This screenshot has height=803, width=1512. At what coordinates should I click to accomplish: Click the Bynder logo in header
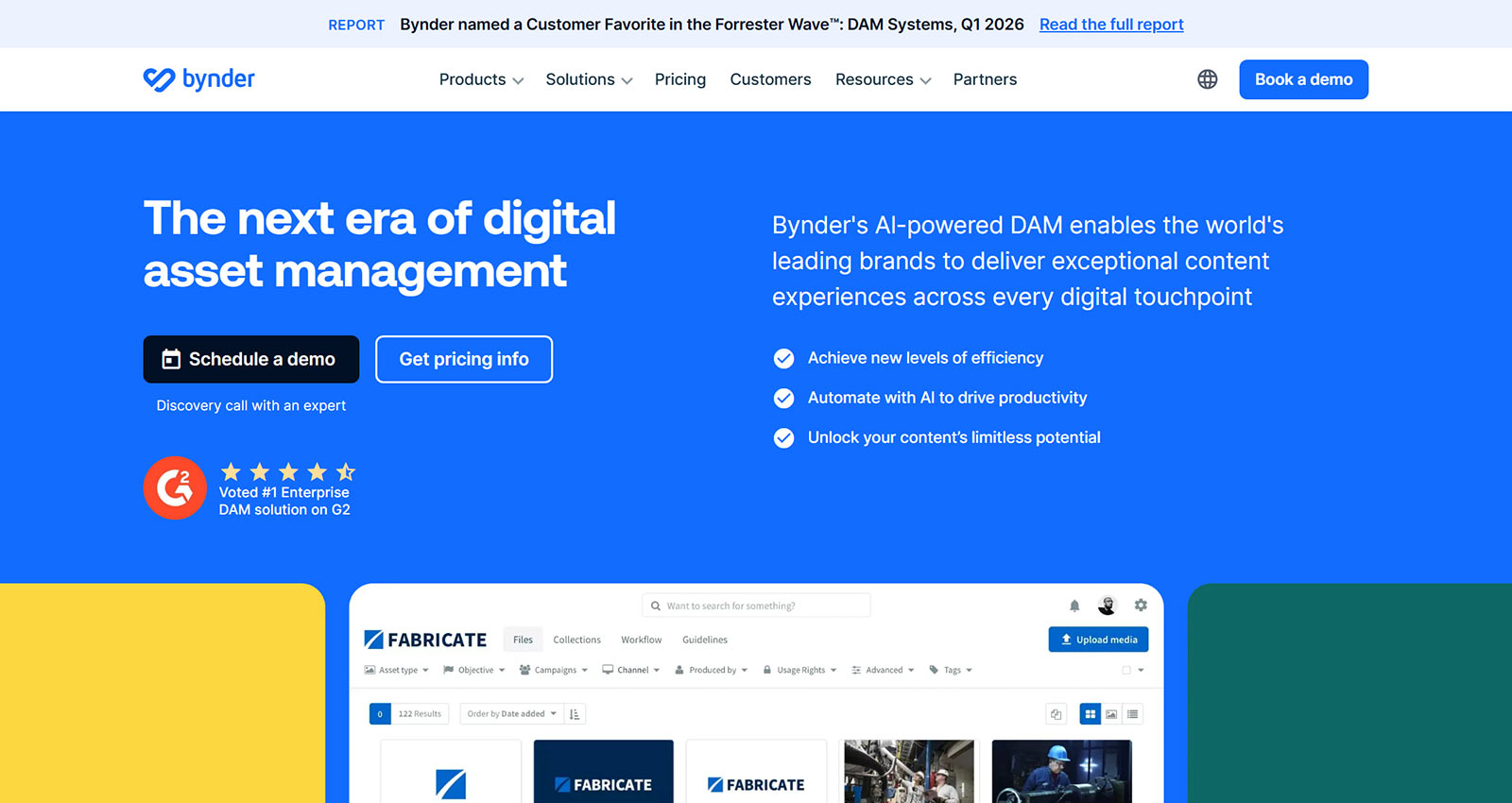(198, 79)
